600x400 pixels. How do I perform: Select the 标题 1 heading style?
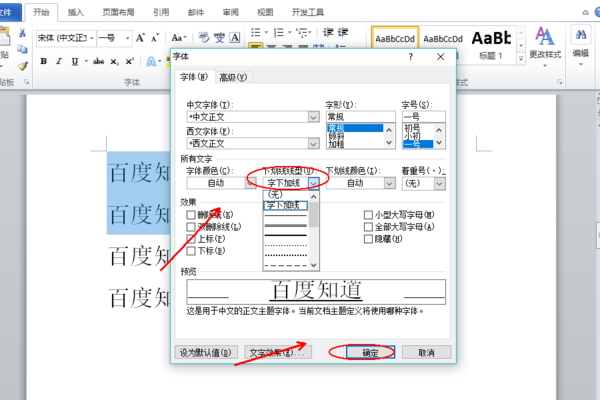tap(491, 46)
